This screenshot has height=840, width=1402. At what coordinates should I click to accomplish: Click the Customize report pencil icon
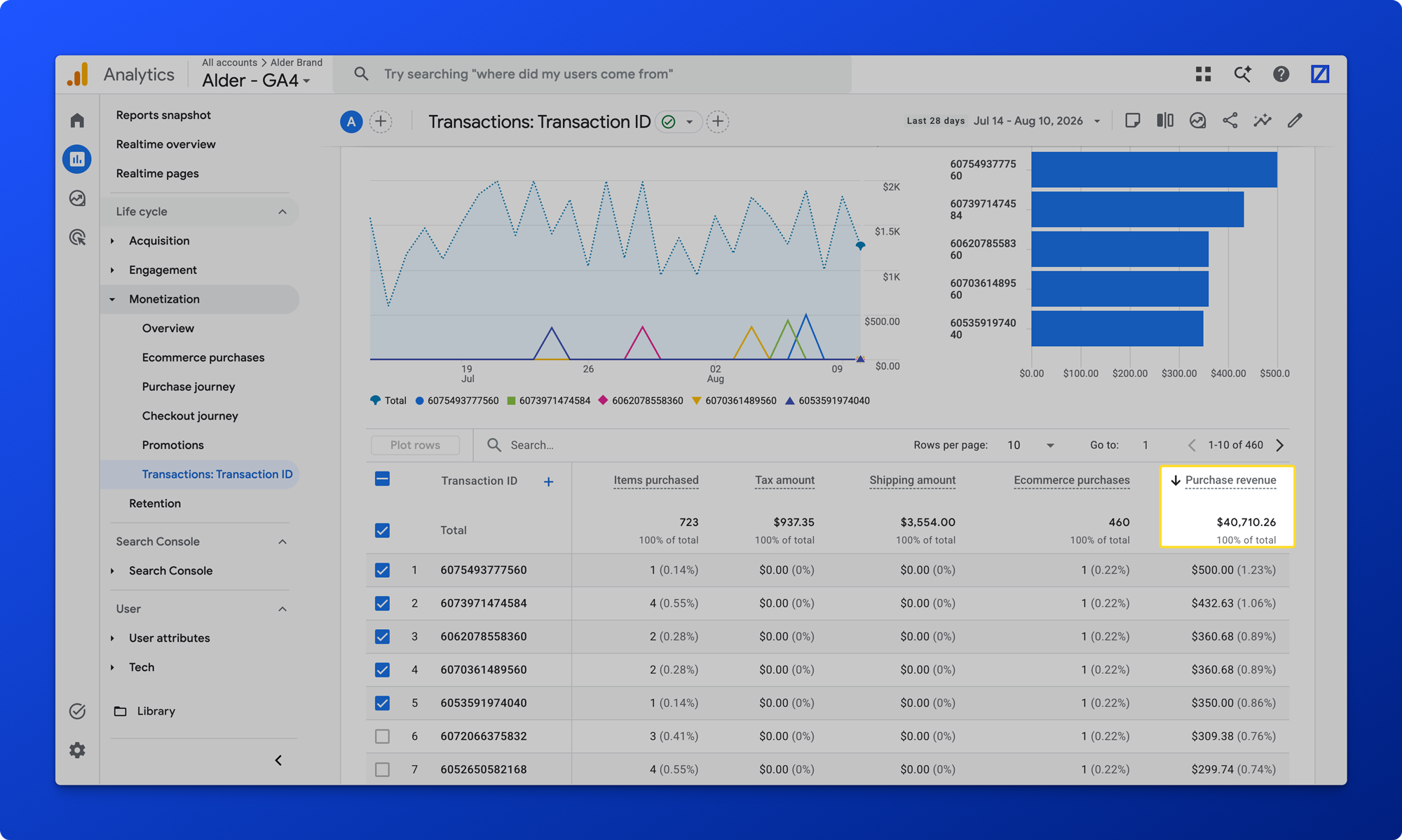(x=1295, y=121)
